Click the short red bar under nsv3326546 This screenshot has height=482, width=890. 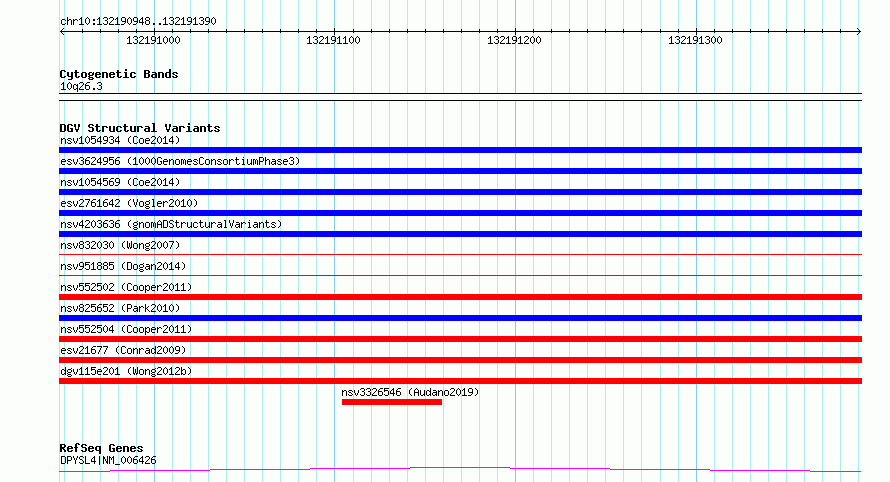[392, 402]
